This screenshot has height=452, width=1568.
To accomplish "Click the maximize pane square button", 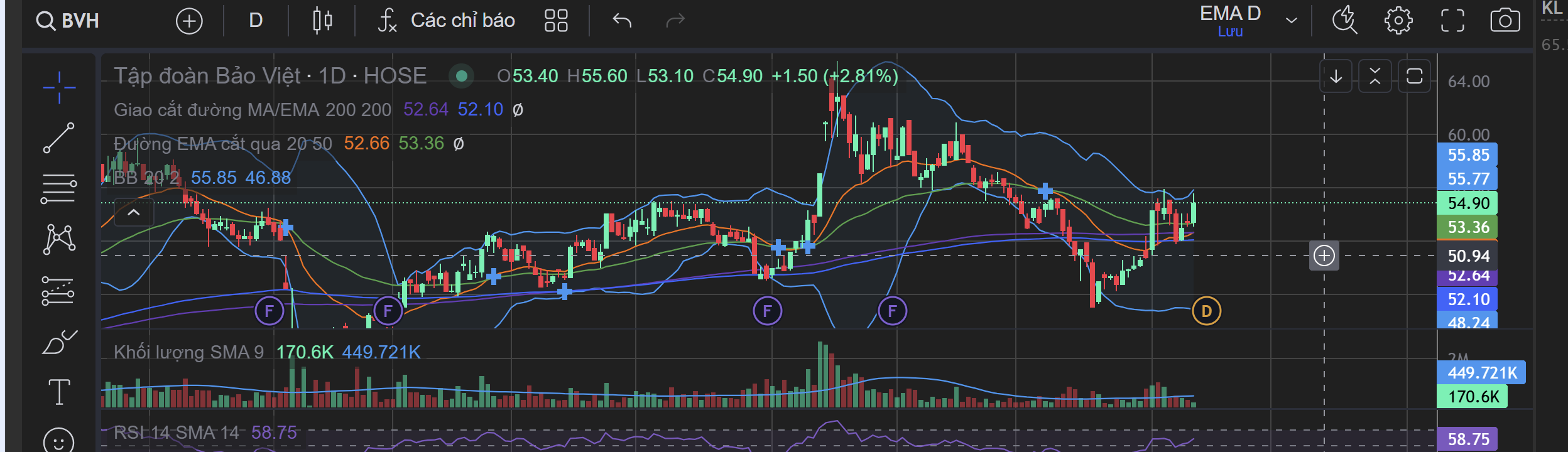I will tap(1415, 77).
